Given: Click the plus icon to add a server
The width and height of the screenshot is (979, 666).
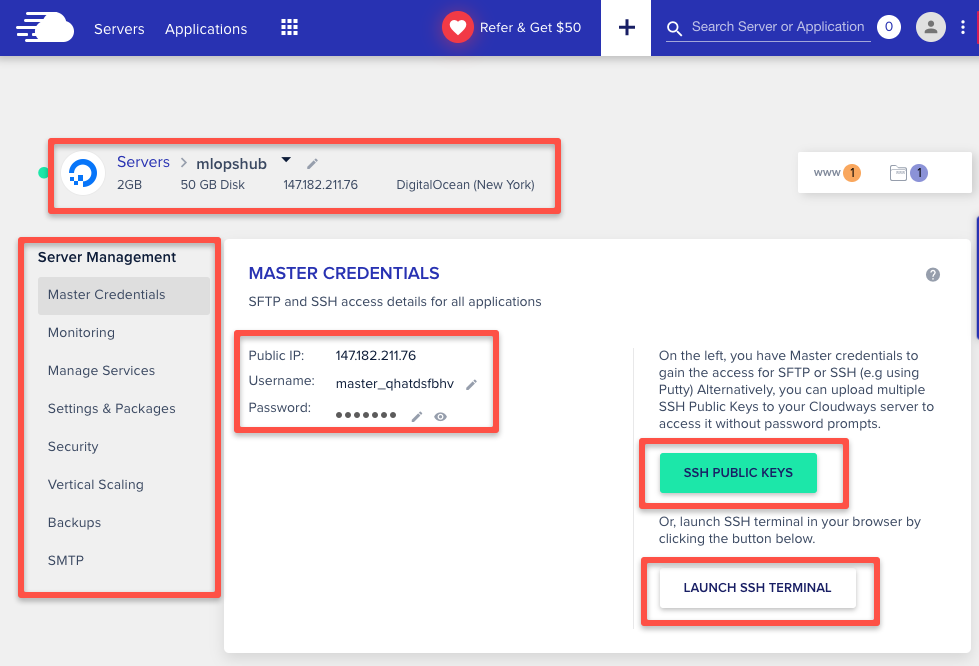Looking at the screenshot, I should click(625, 27).
